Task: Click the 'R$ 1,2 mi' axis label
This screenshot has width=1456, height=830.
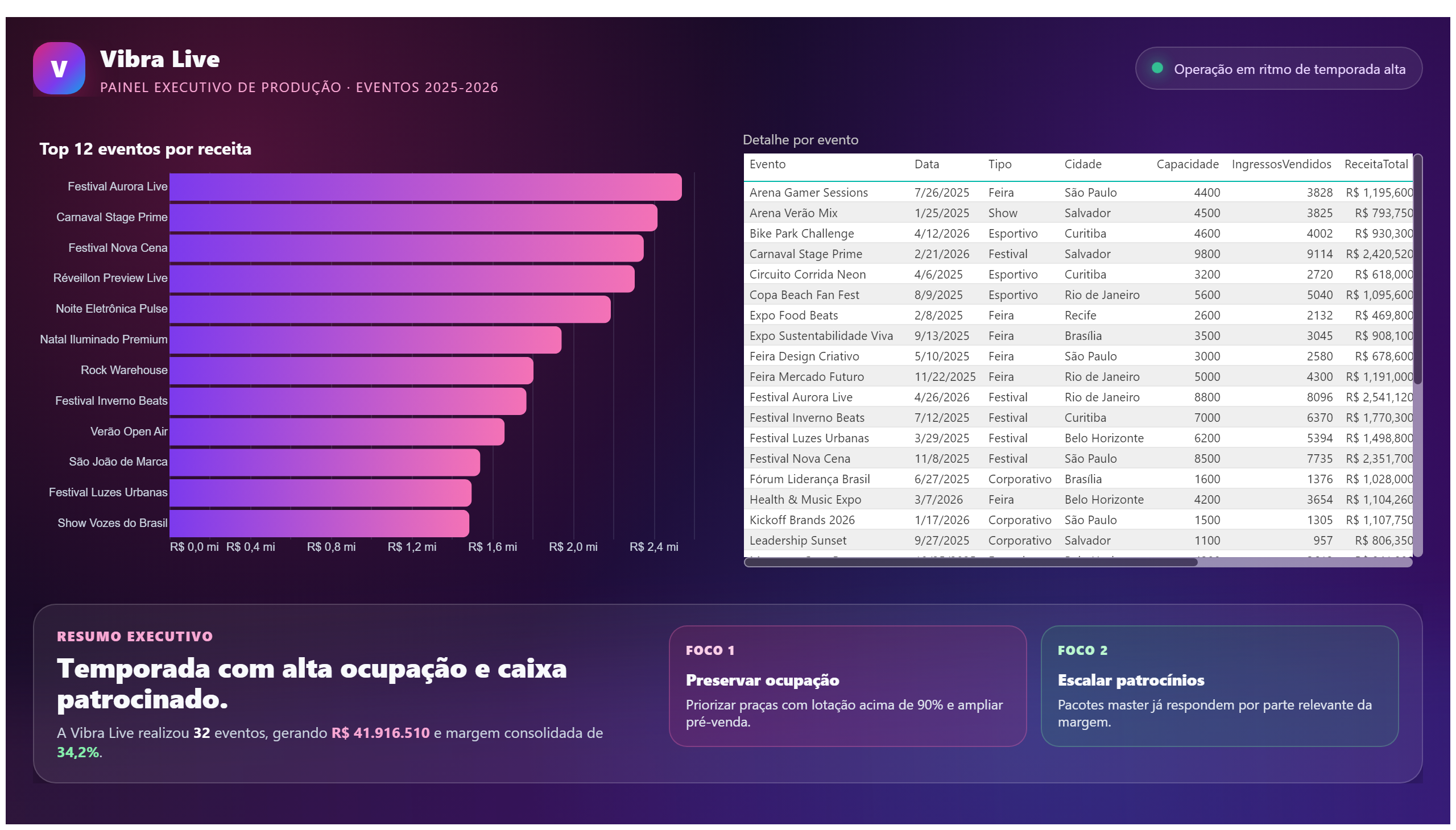Action: pyautogui.click(x=412, y=547)
